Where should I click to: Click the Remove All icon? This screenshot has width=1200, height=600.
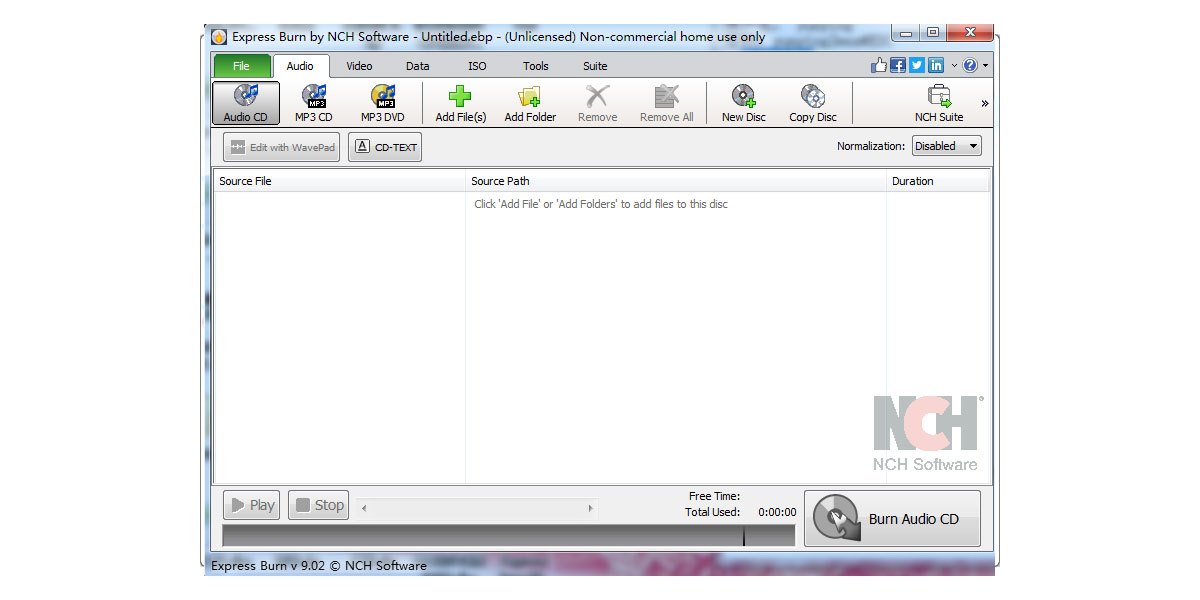666,101
